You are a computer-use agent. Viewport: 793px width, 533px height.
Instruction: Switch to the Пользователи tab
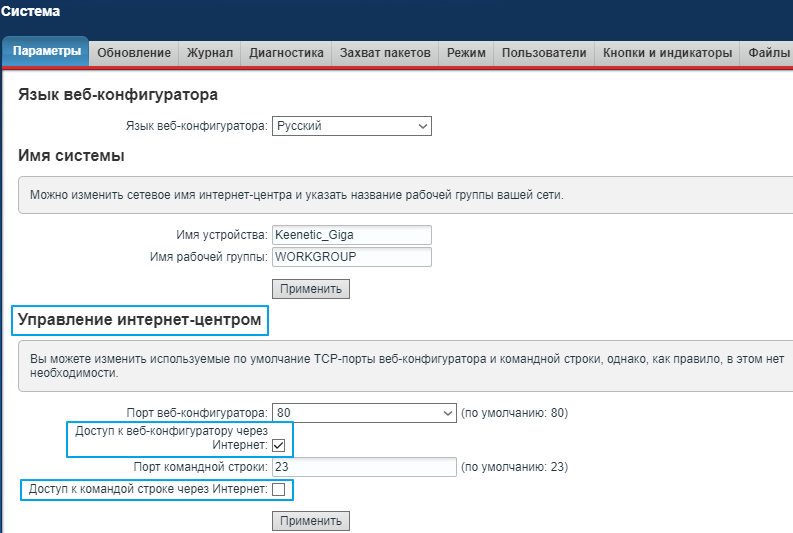pyautogui.click(x=544, y=53)
